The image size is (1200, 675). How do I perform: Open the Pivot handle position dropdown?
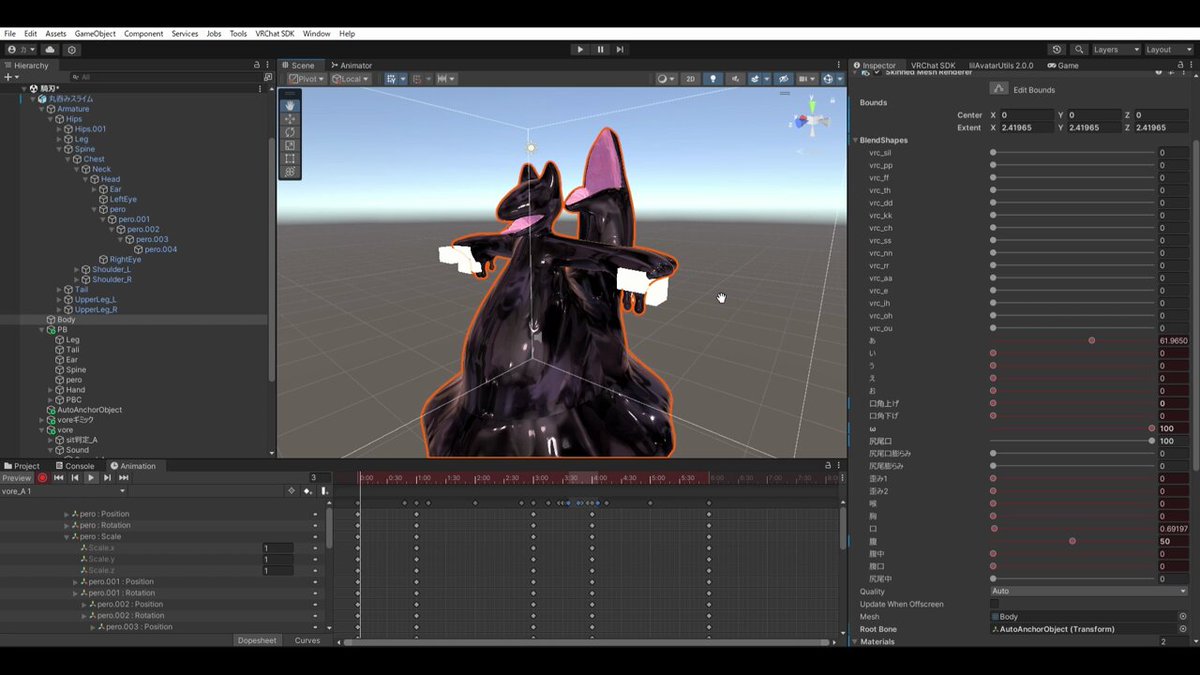tap(307, 79)
